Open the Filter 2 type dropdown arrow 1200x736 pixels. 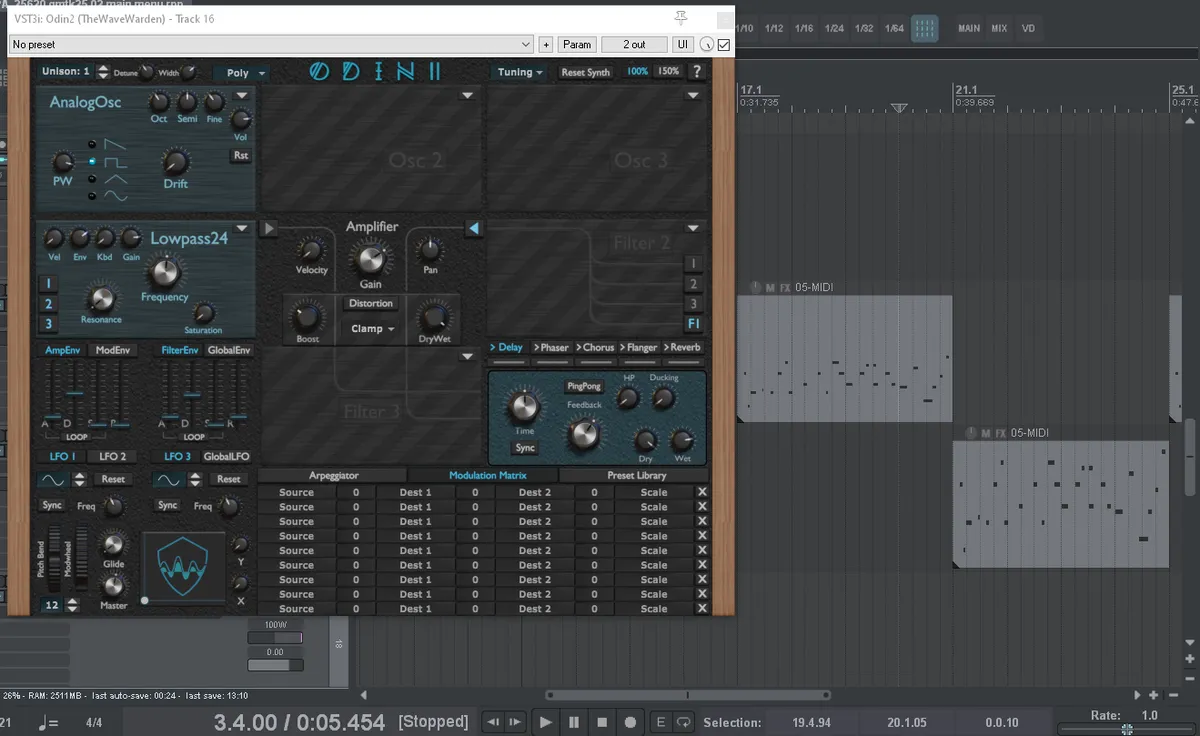[693, 229]
